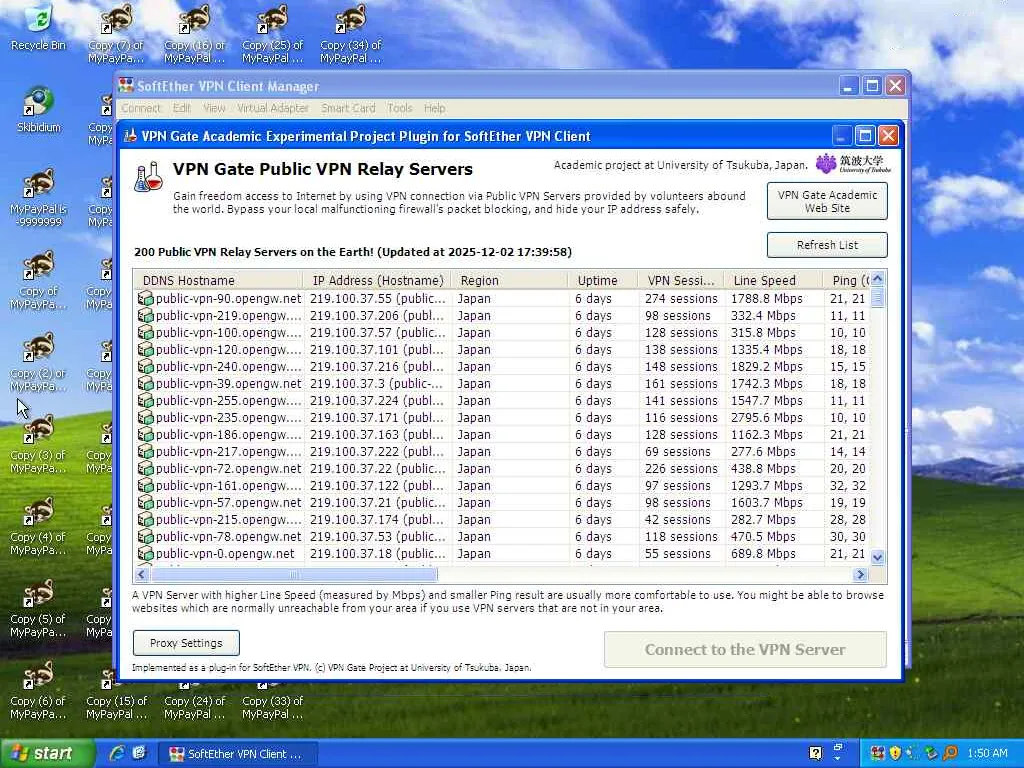
Task: Select the public-vpn-57.opengw.net row
Action: coord(502,502)
